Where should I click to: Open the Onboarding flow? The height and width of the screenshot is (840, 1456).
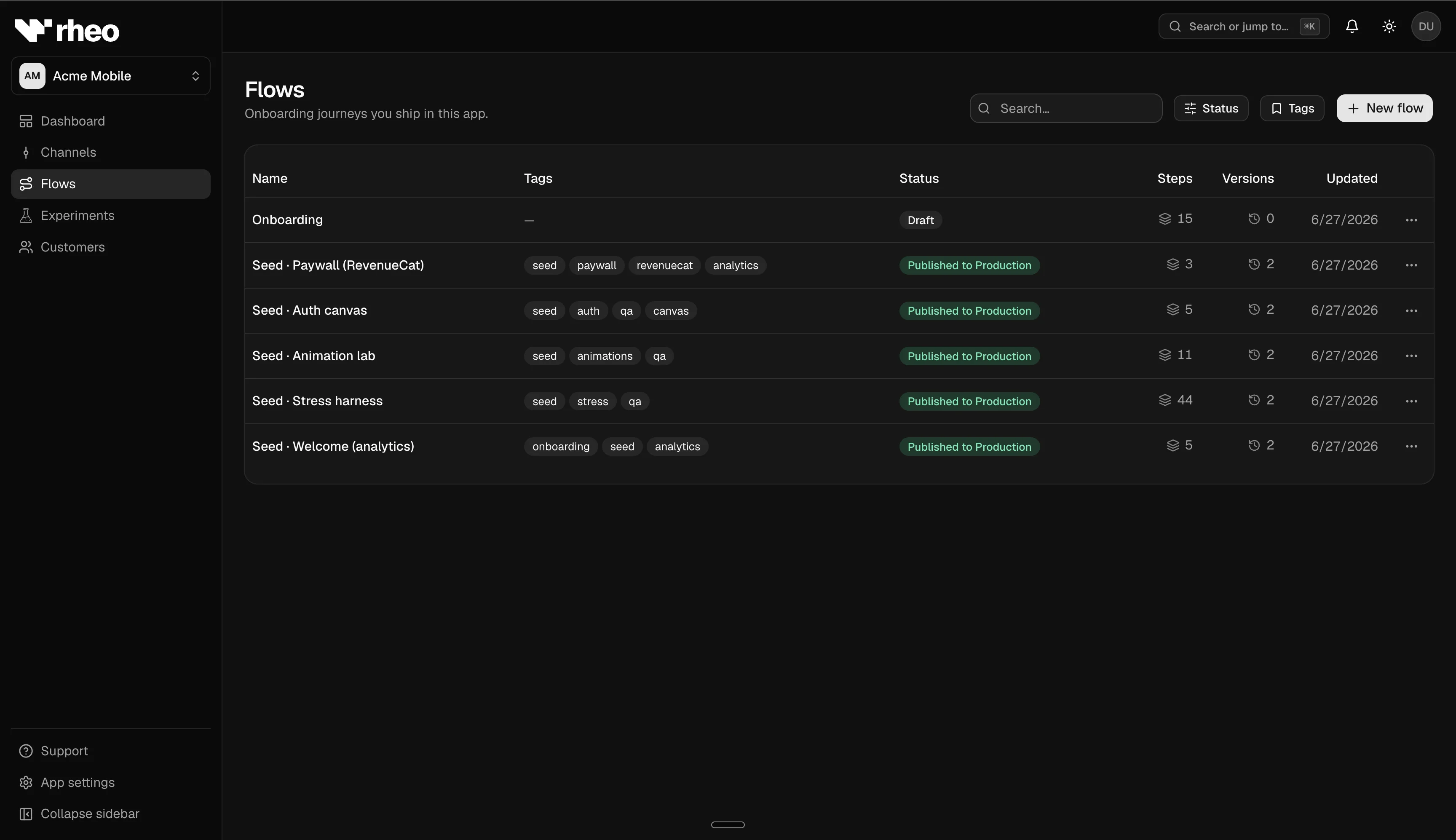click(x=287, y=220)
